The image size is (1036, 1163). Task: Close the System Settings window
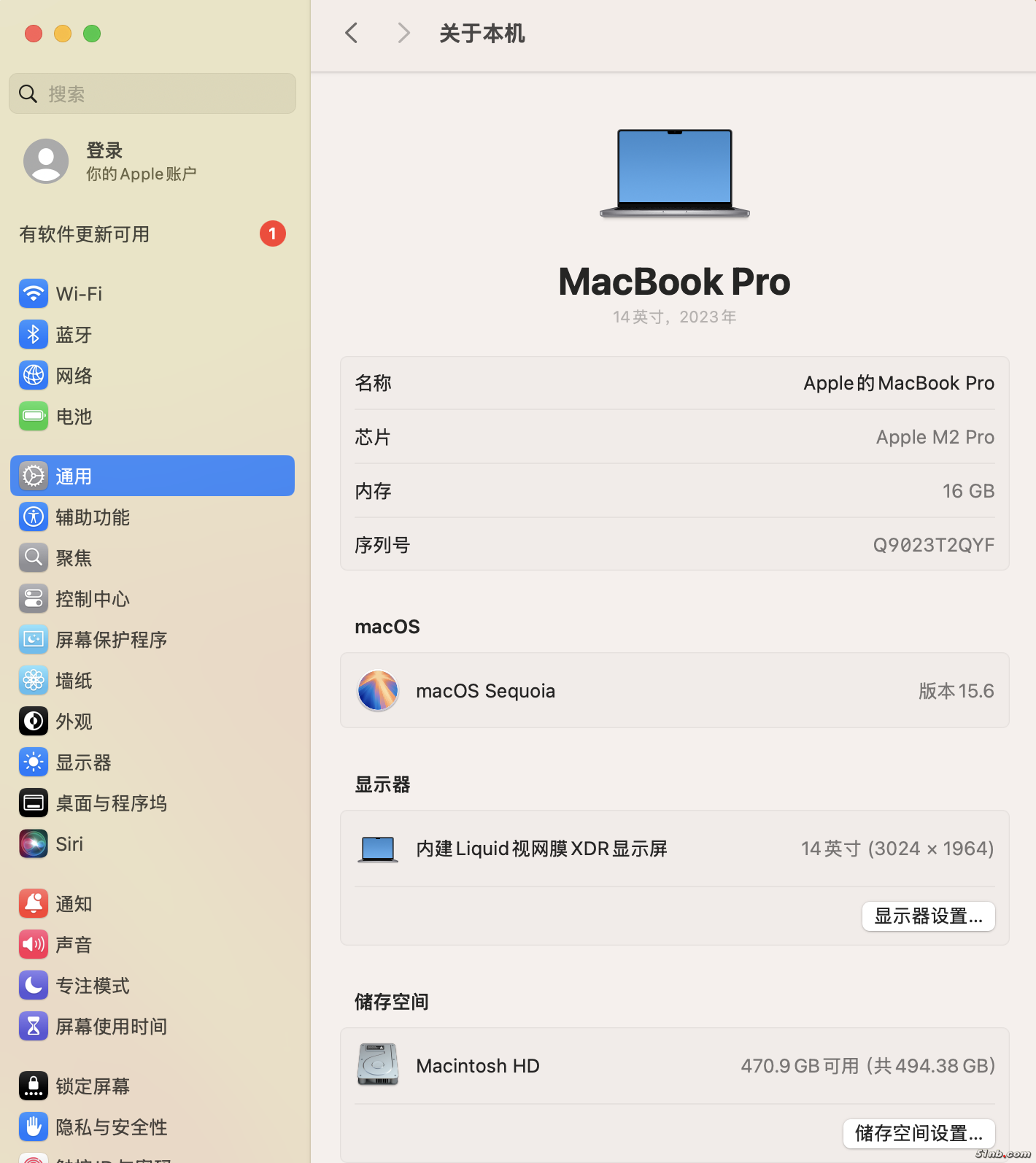34,34
